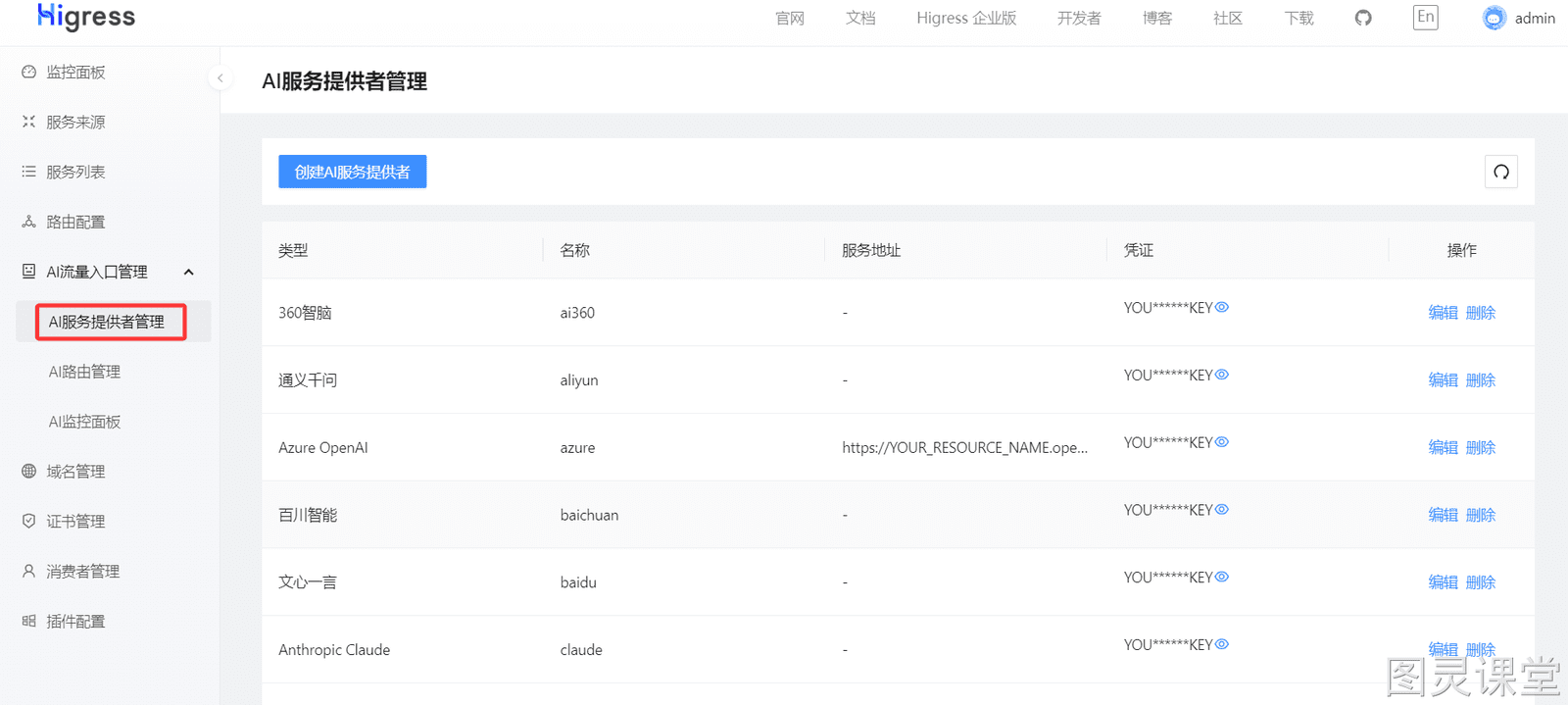Open 证书管理 in the sidebar

75,522
